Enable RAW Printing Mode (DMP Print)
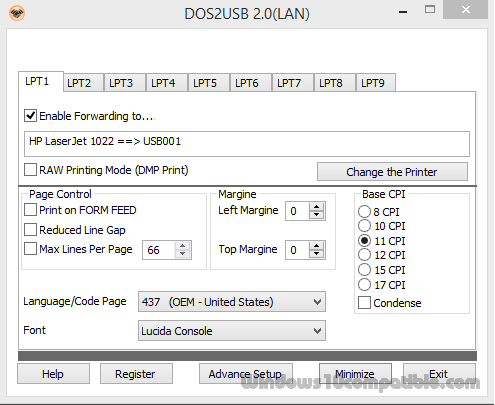Image resolution: width=495 pixels, height=405 pixels. 30,170
